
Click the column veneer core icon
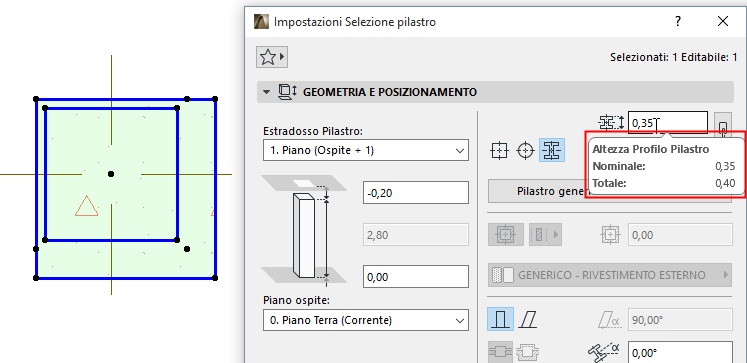coord(505,234)
